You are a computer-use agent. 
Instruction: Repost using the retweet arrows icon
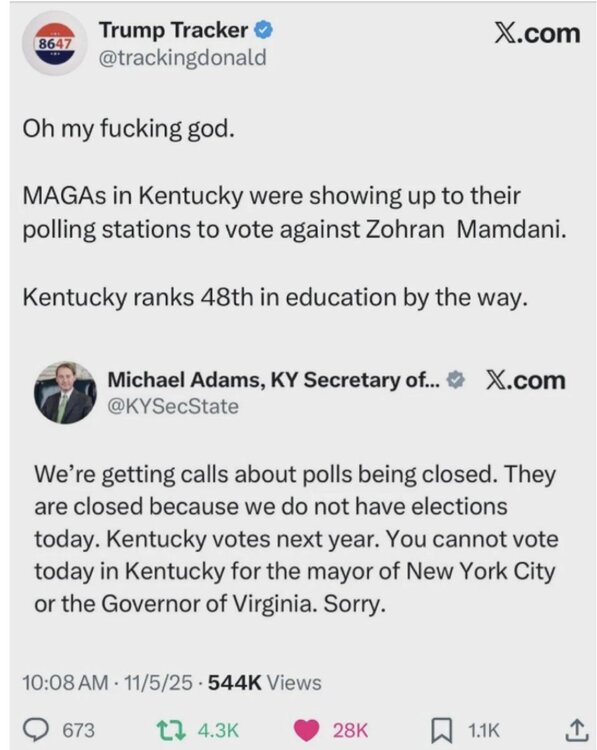coord(171,730)
